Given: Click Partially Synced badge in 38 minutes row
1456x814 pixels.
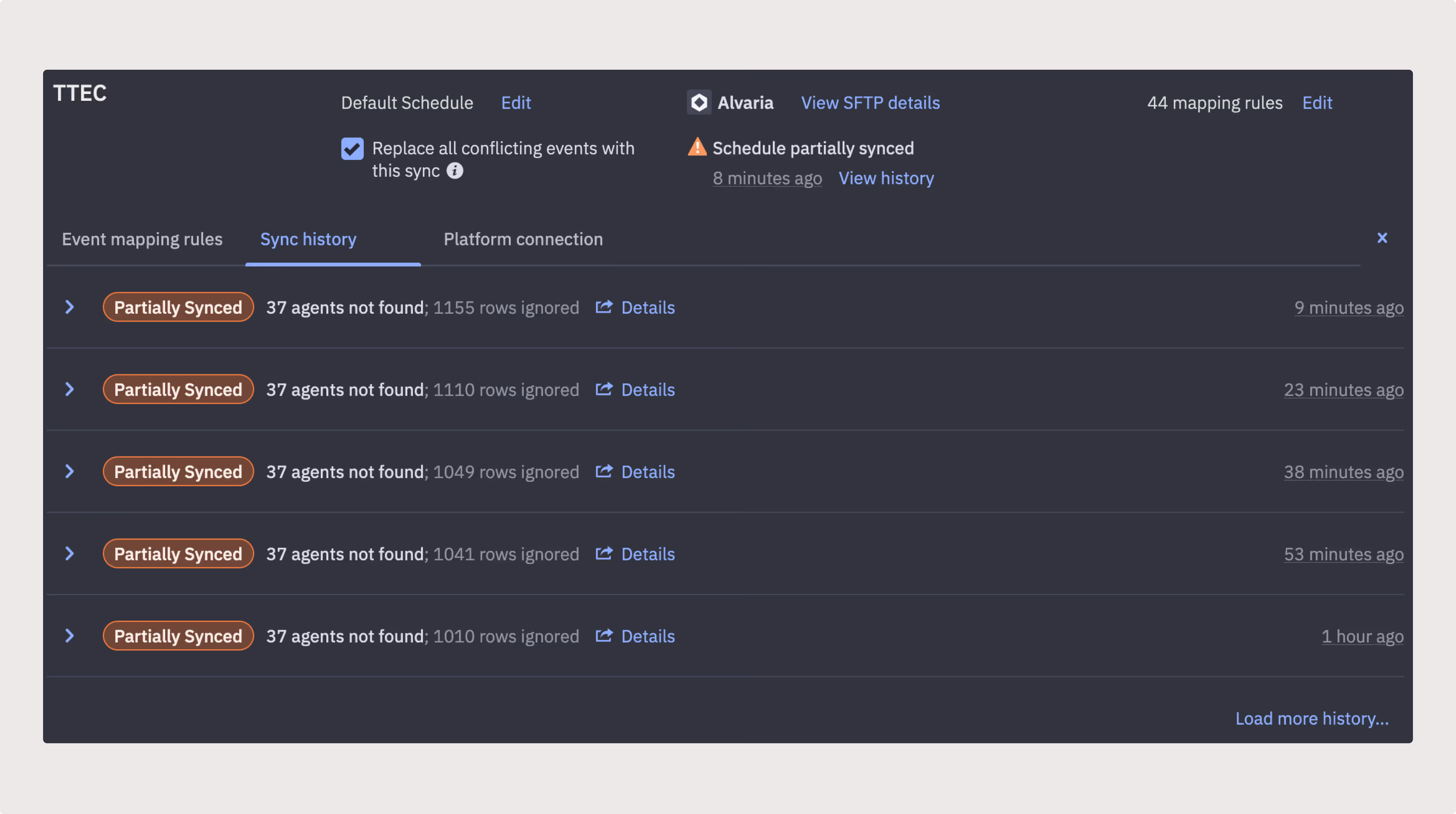Looking at the screenshot, I should [x=178, y=471].
